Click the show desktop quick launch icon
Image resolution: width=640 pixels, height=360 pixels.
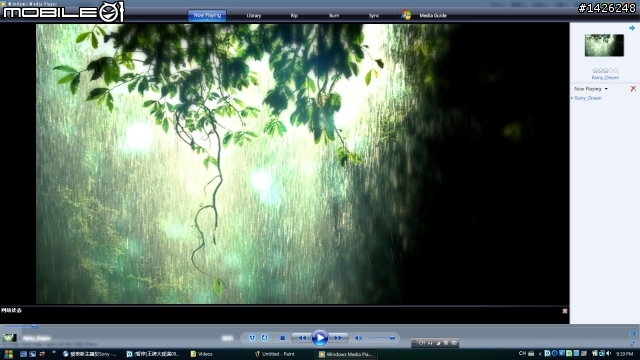click(x=23, y=354)
